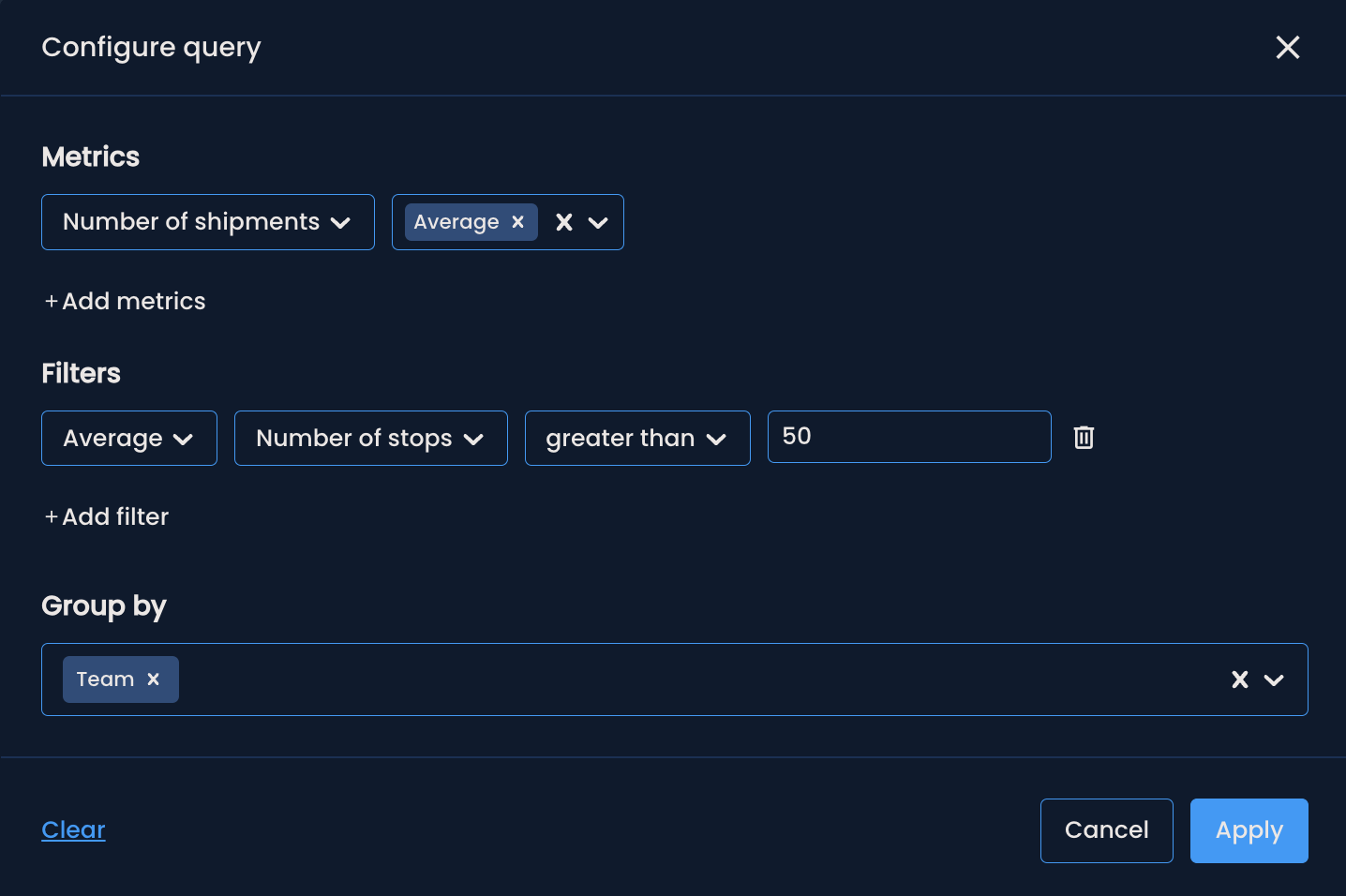Open the greater than operator dropdown
Screen dimensions: 1346x896
pos(636,438)
